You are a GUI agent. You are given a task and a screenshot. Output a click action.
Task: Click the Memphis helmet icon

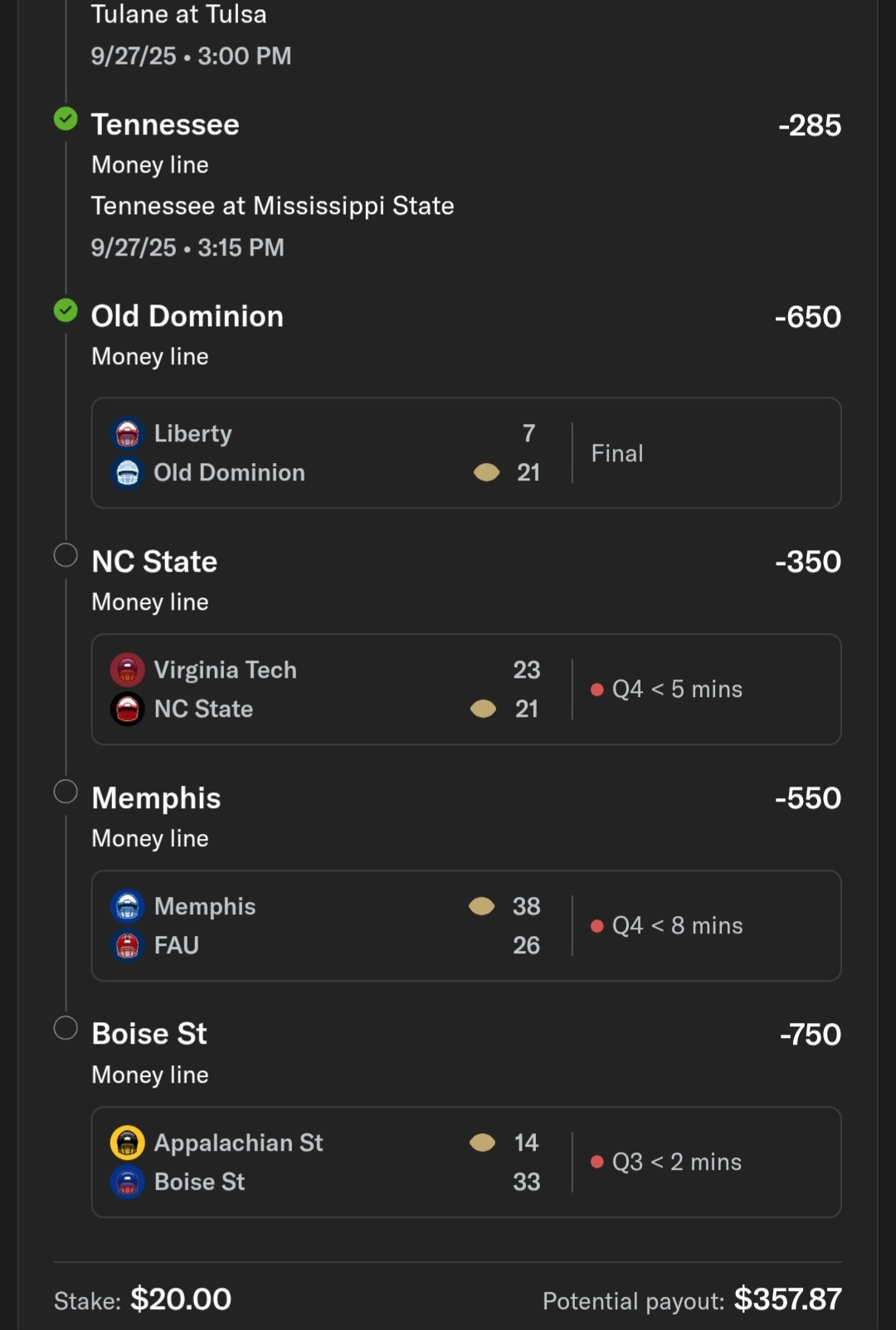[x=127, y=906]
